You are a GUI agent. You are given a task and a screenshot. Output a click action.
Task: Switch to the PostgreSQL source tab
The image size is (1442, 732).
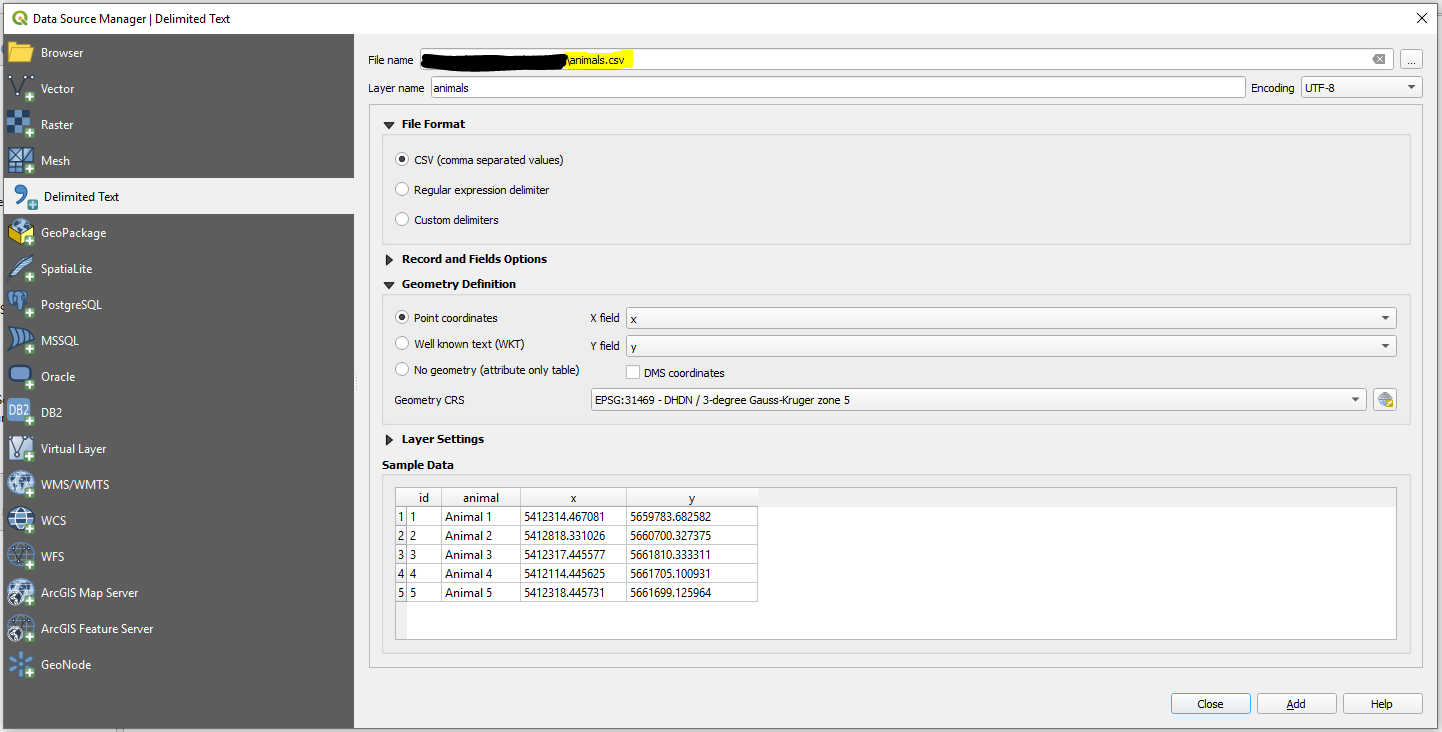pos(179,305)
